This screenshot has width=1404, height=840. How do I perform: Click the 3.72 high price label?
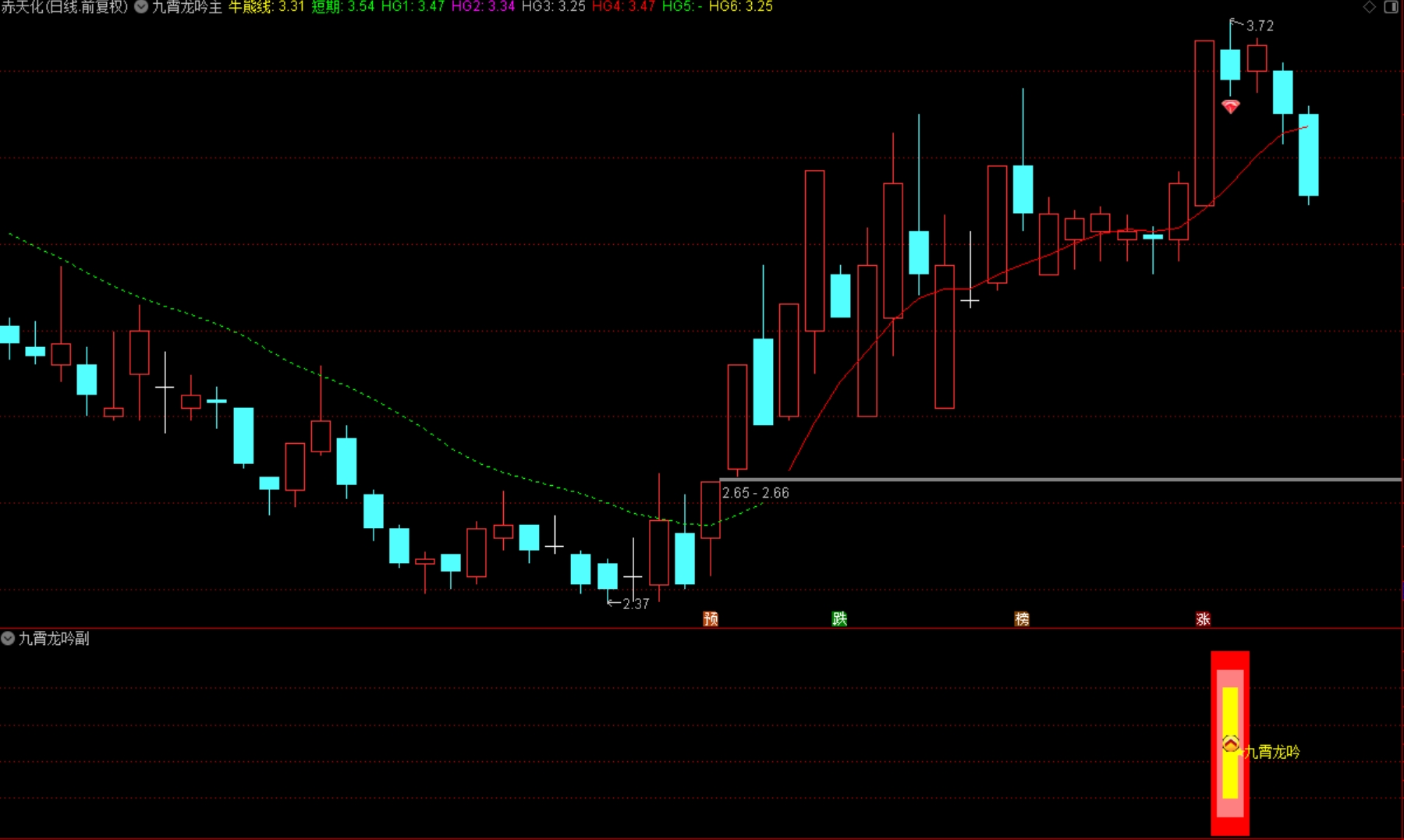[1260, 26]
